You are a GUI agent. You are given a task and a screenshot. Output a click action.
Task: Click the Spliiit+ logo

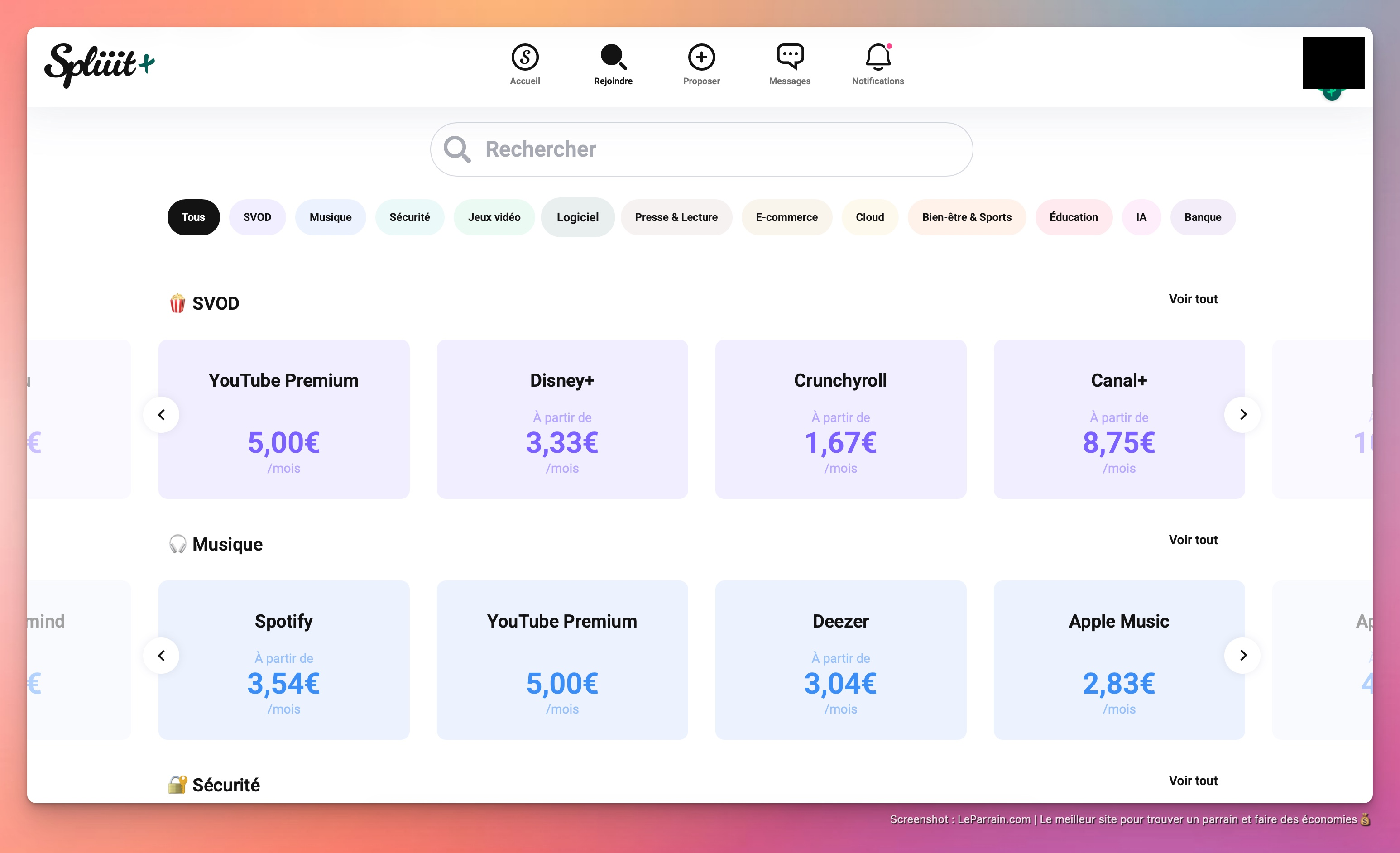click(100, 65)
